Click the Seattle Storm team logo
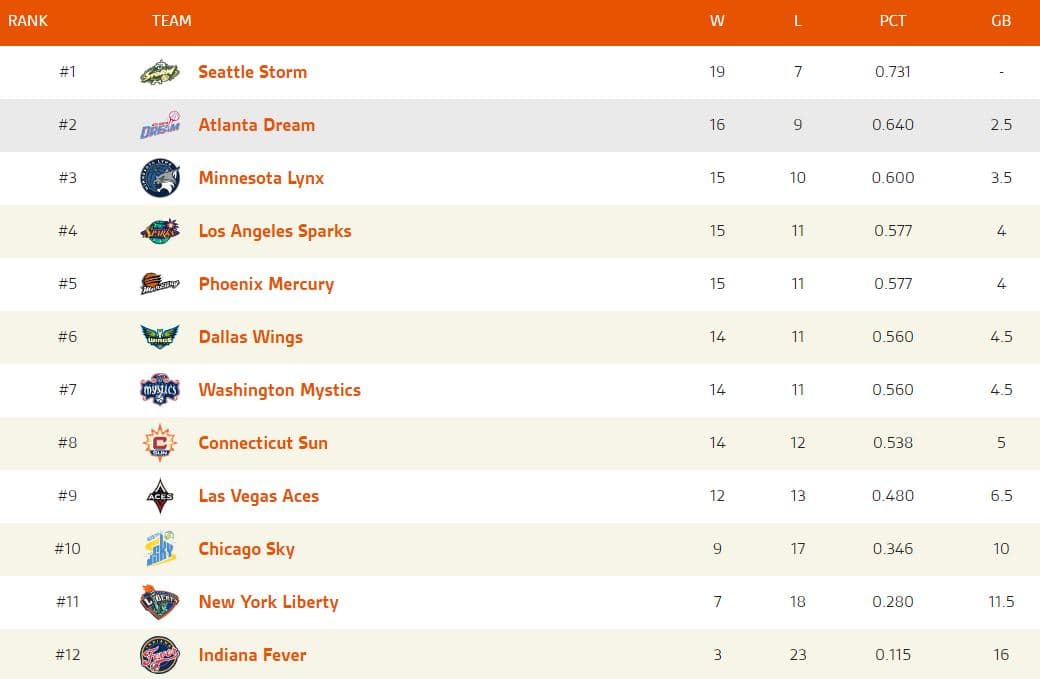This screenshot has height=679, width=1040. [158, 72]
